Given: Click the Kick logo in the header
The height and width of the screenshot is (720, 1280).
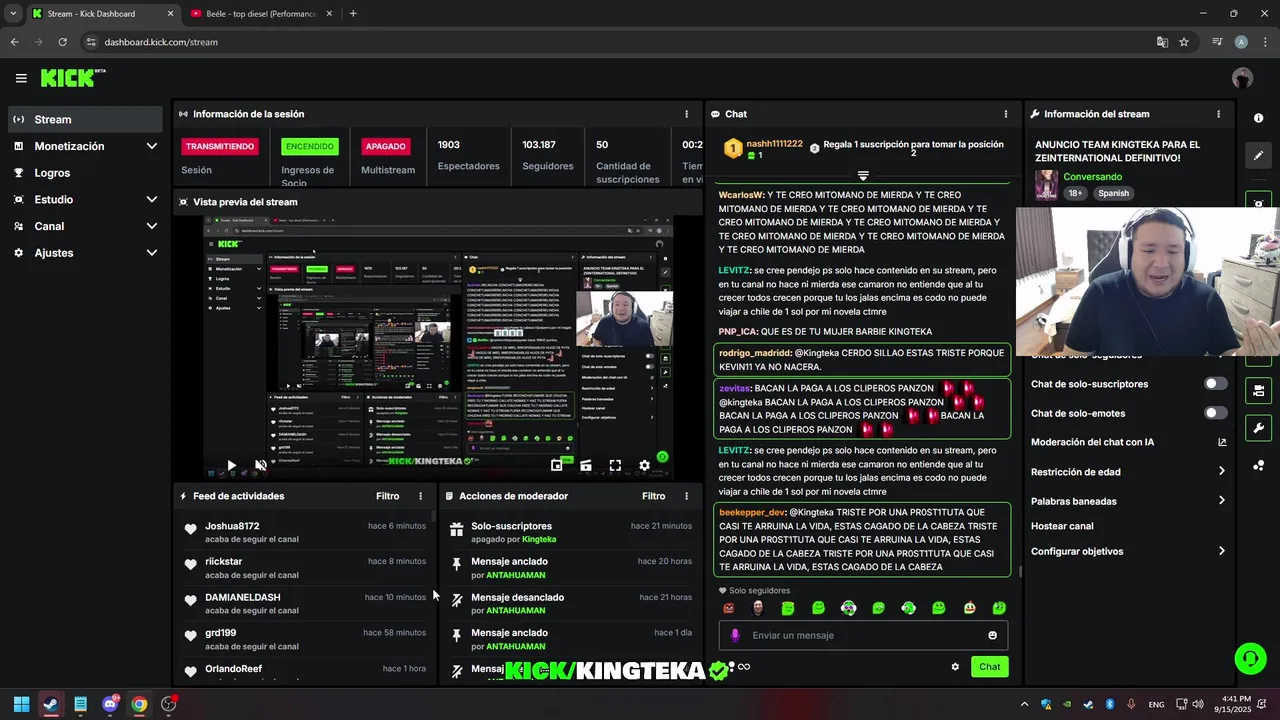Looking at the screenshot, I should [x=72, y=78].
